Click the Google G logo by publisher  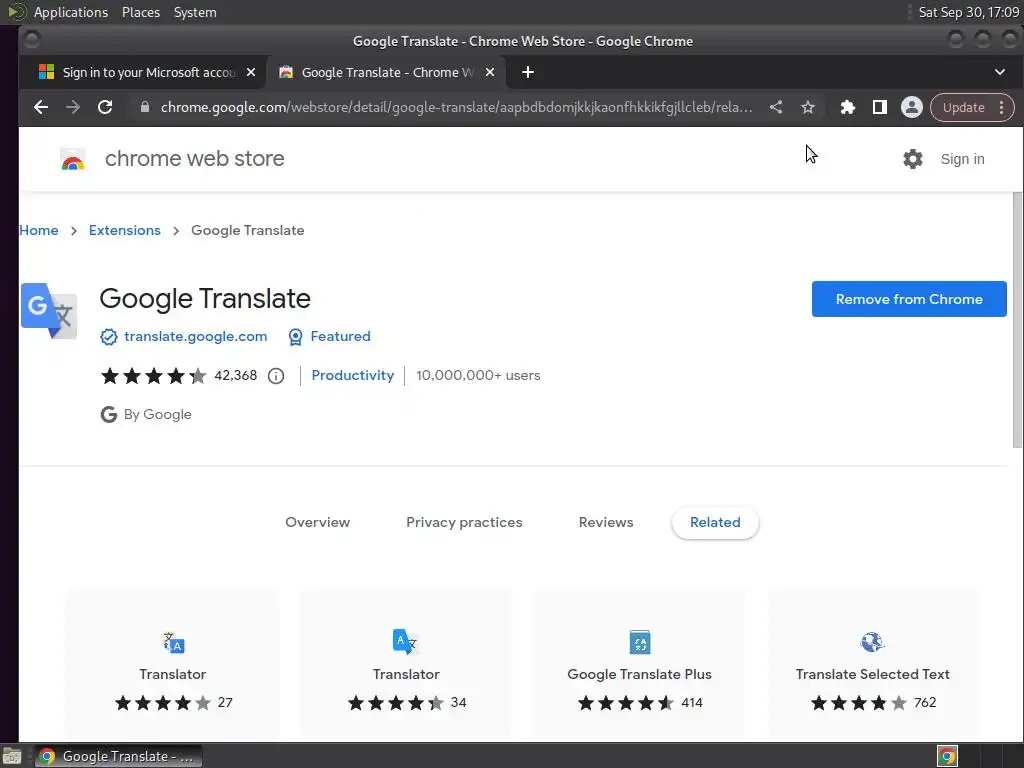click(x=108, y=415)
